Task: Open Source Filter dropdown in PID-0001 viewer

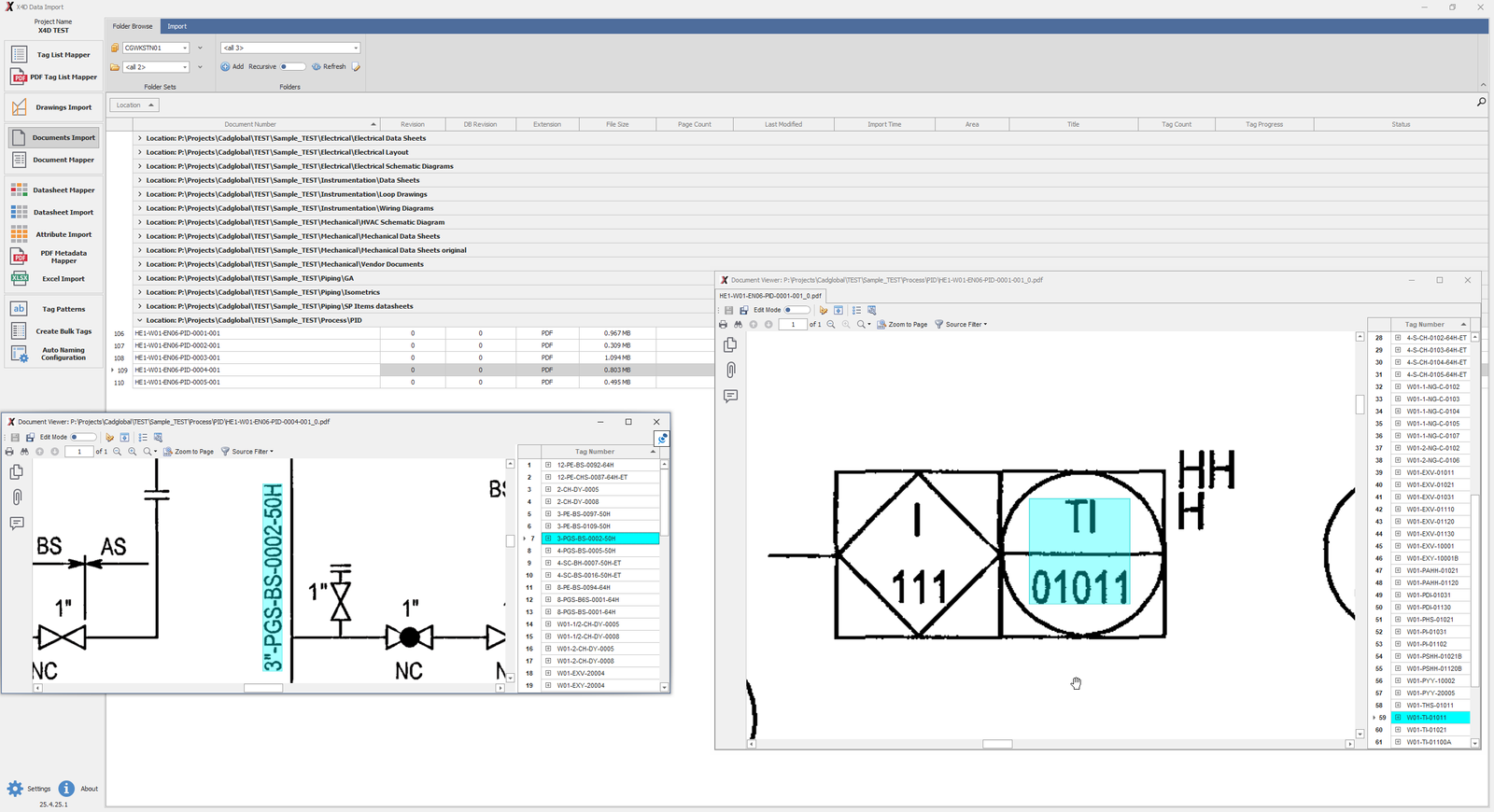Action: coord(961,325)
